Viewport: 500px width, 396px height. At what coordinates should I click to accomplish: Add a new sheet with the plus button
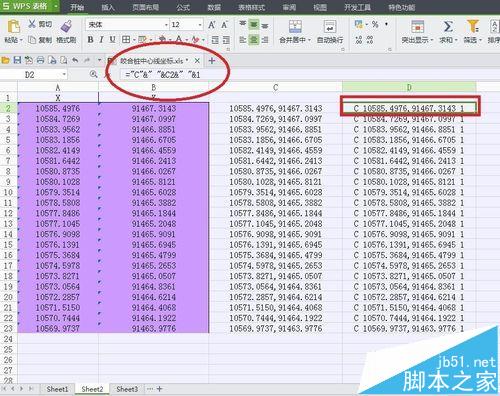pyautogui.click(x=160, y=389)
